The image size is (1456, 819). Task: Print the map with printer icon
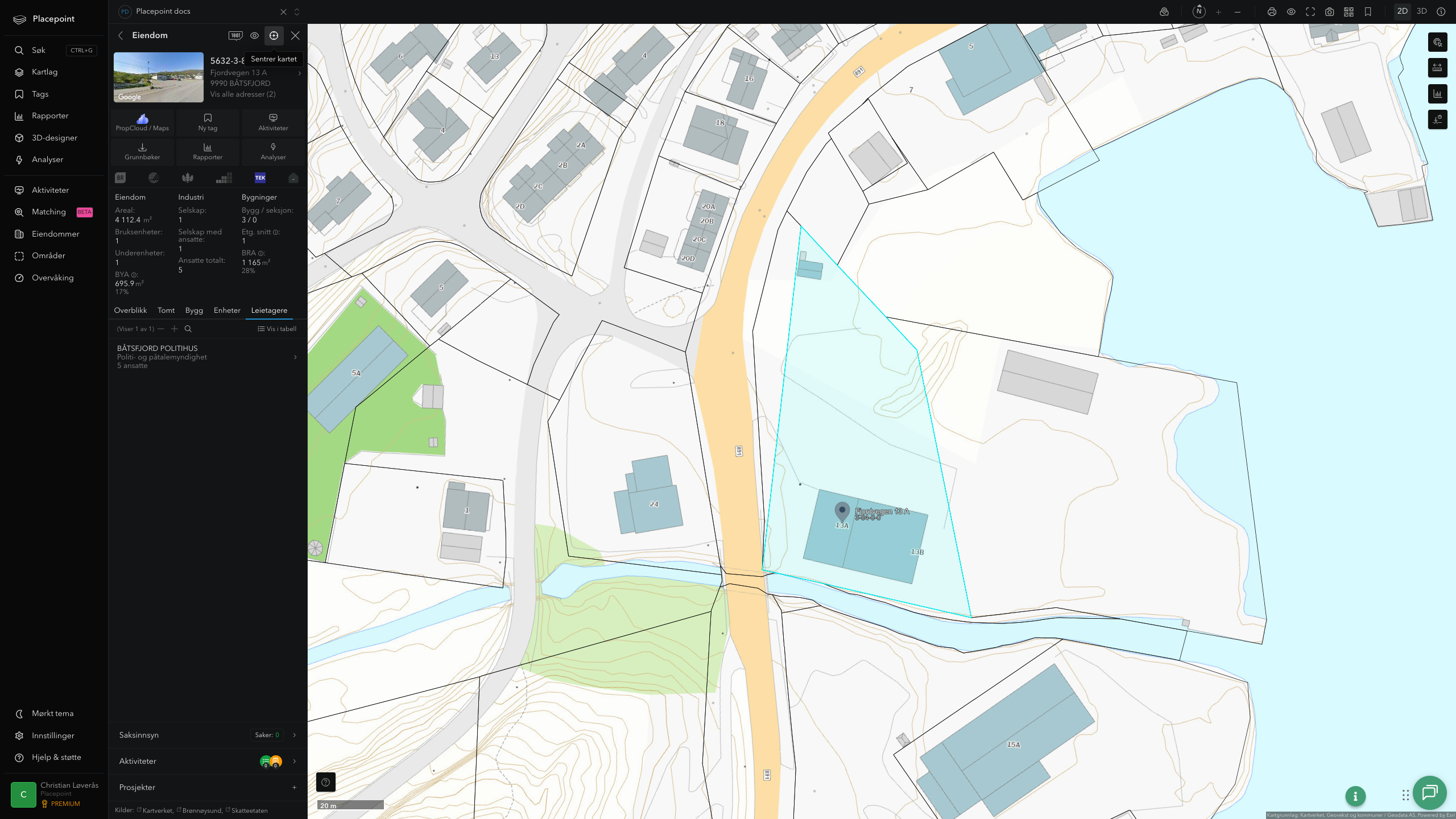click(x=1272, y=12)
